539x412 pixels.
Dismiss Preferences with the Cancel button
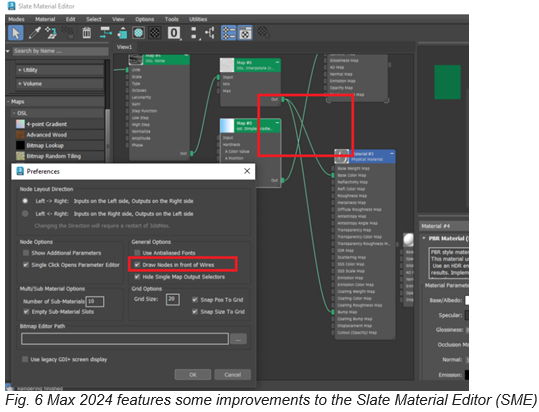pyautogui.click(x=233, y=375)
